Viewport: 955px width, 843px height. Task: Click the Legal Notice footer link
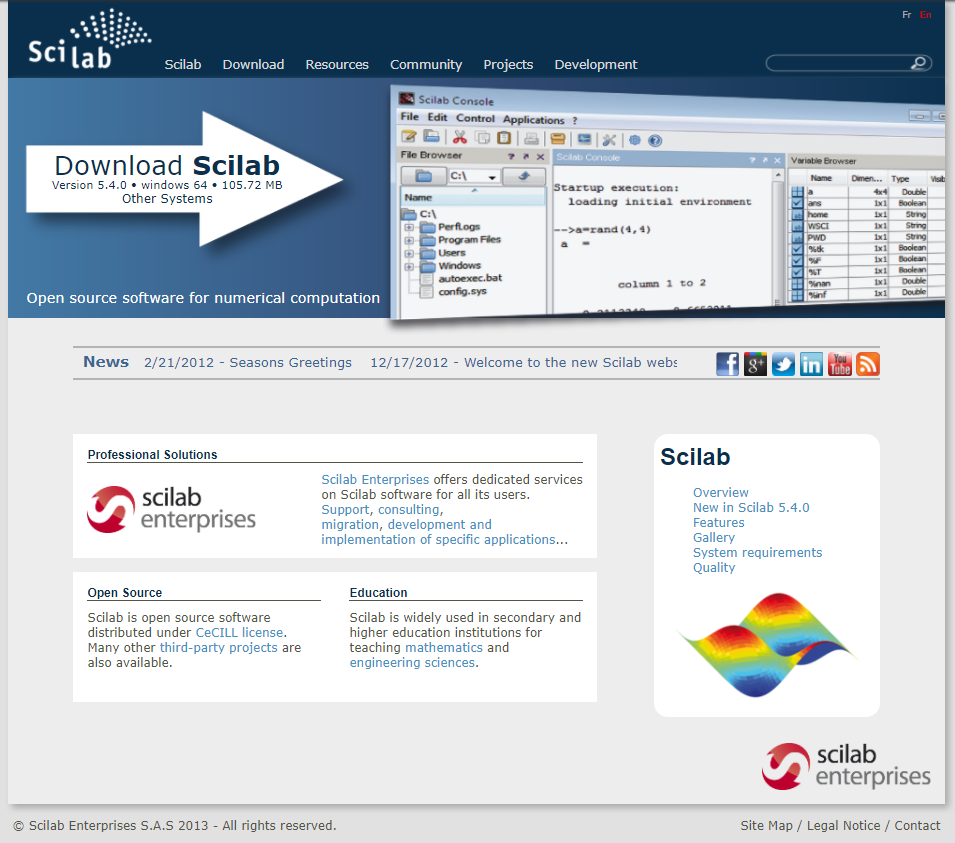844,825
